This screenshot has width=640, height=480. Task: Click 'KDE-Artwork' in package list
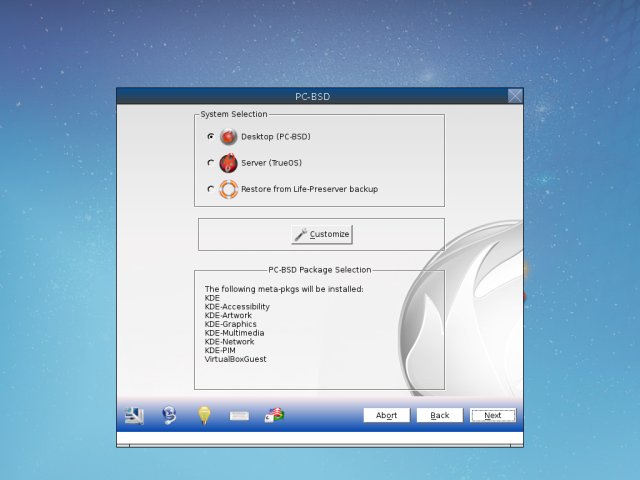pos(228,316)
